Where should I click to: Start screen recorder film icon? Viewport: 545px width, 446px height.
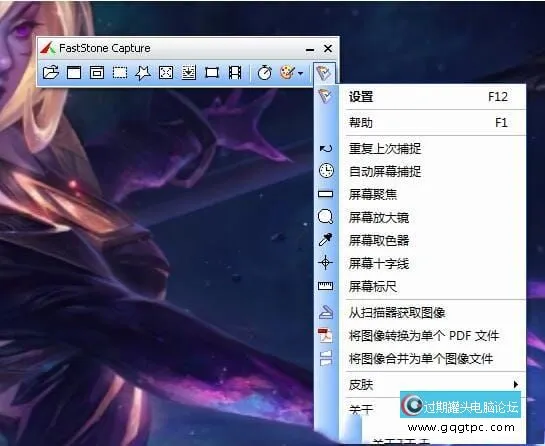click(235, 73)
